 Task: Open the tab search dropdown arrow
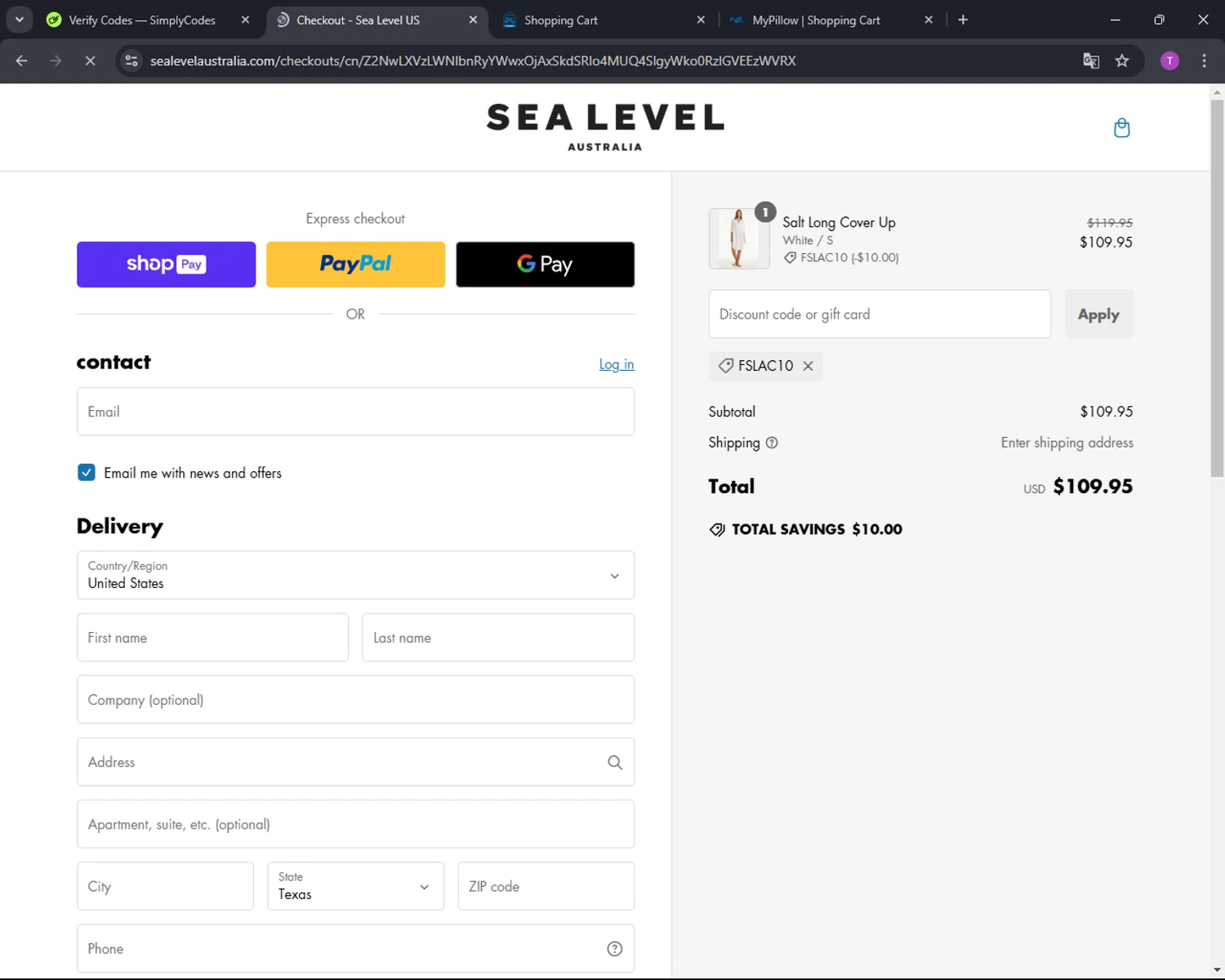pos(19,20)
